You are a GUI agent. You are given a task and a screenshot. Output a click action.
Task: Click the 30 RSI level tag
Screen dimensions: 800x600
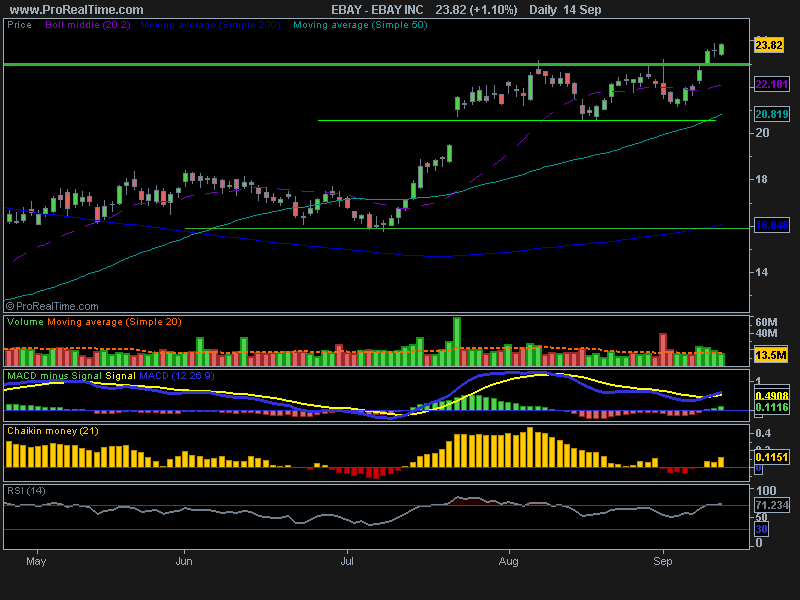[761, 529]
